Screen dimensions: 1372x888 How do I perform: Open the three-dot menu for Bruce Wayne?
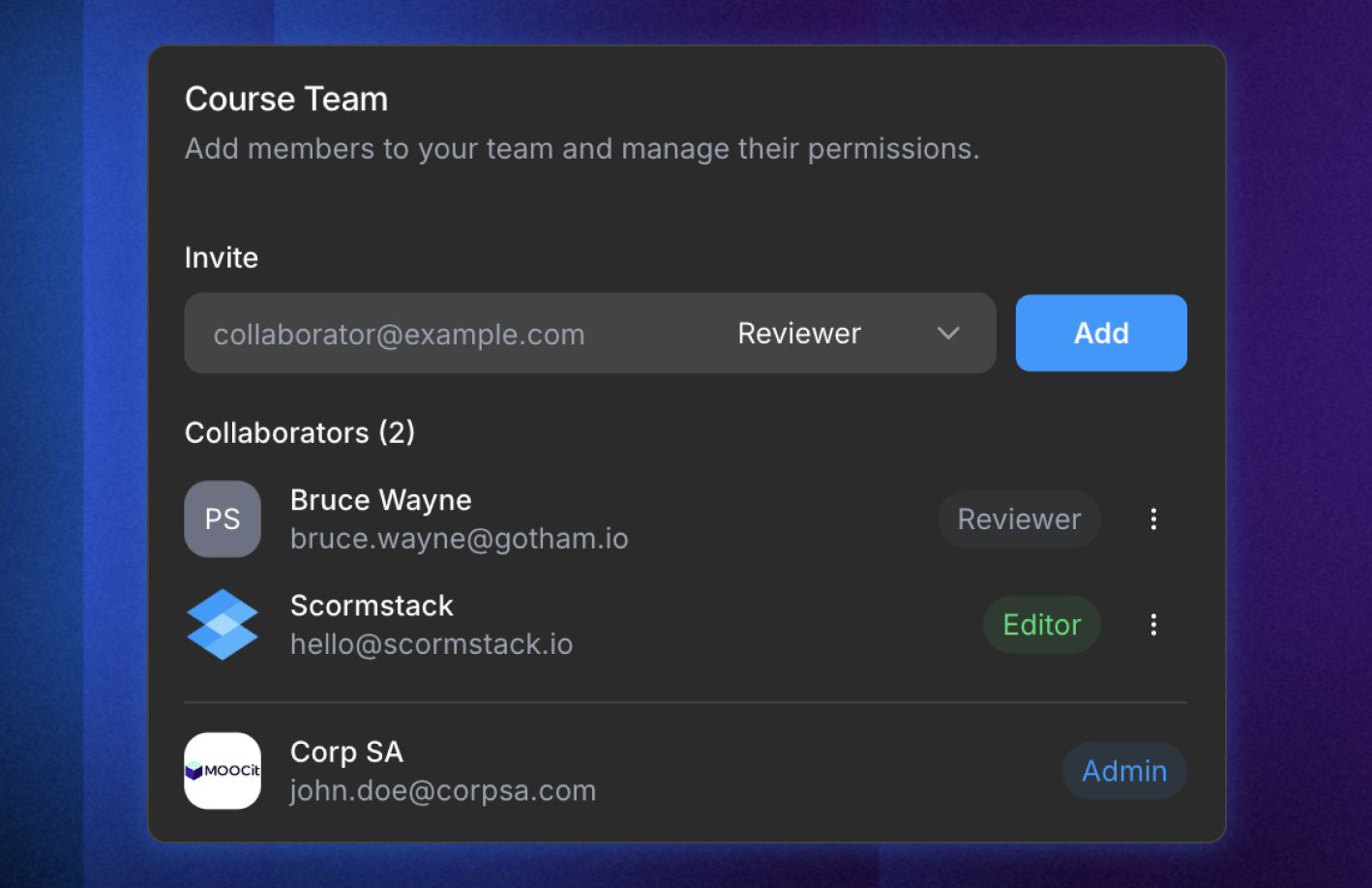pos(1153,519)
